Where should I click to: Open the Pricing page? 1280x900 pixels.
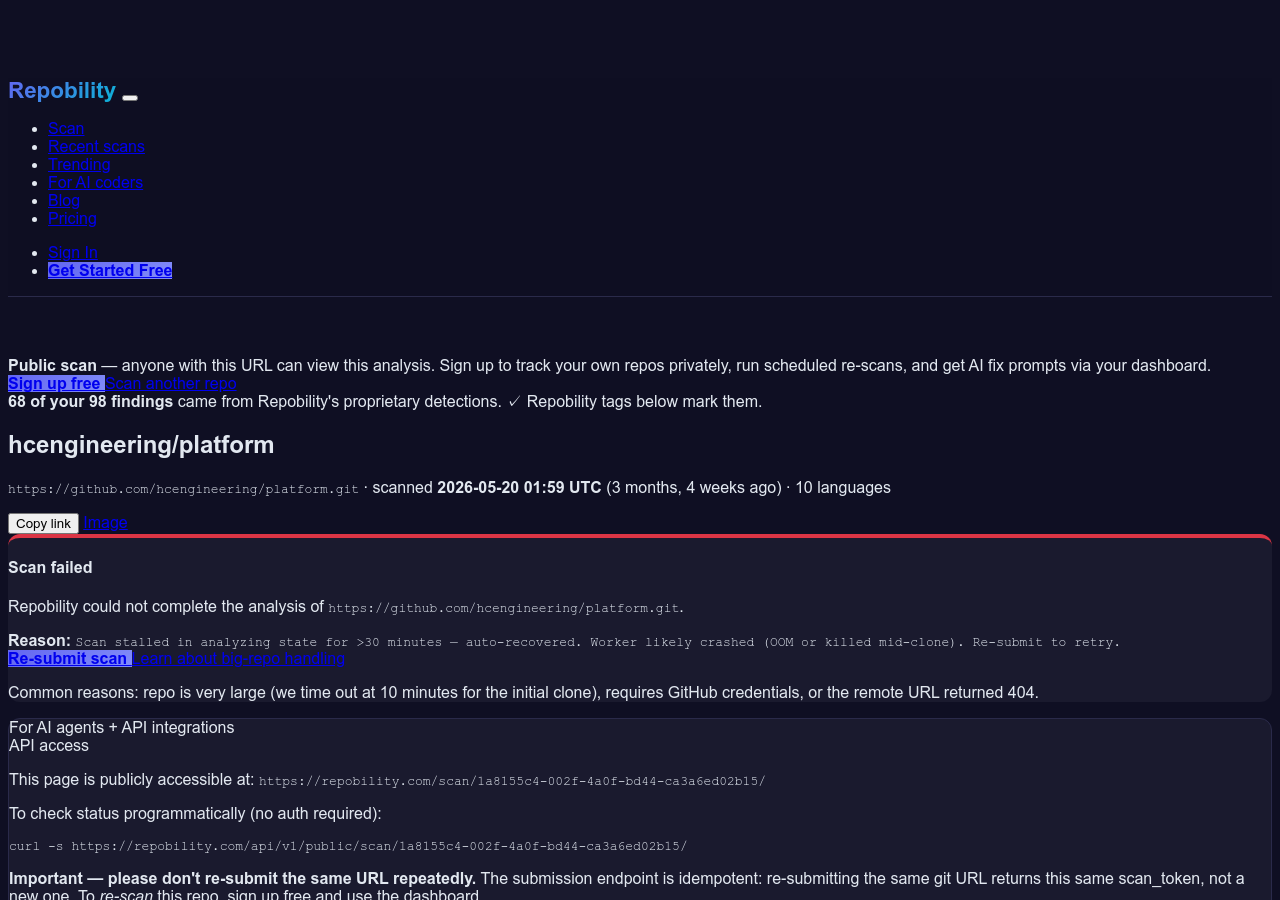tap(72, 218)
